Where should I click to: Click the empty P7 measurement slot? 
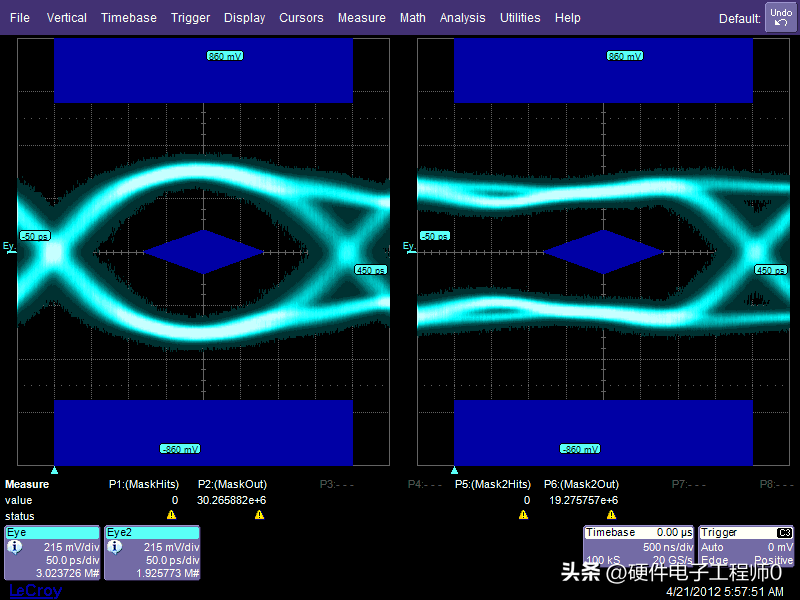coord(689,484)
